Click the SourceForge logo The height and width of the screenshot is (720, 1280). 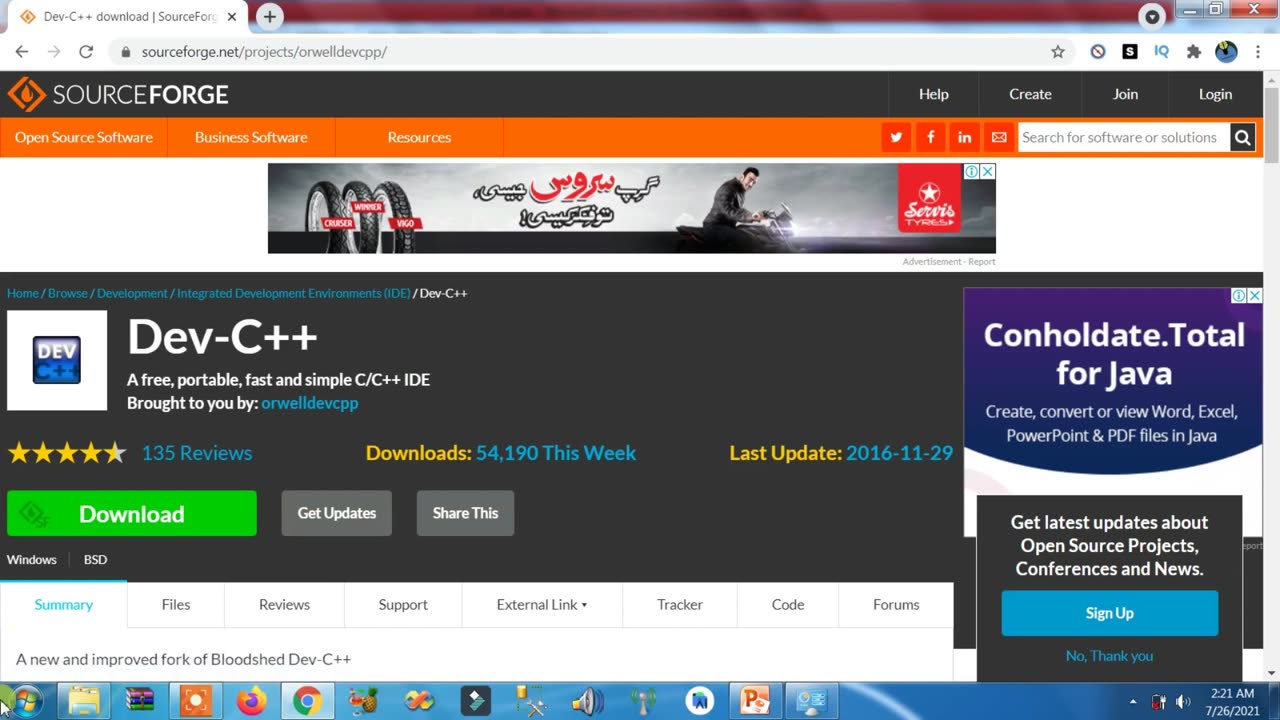[x=118, y=94]
